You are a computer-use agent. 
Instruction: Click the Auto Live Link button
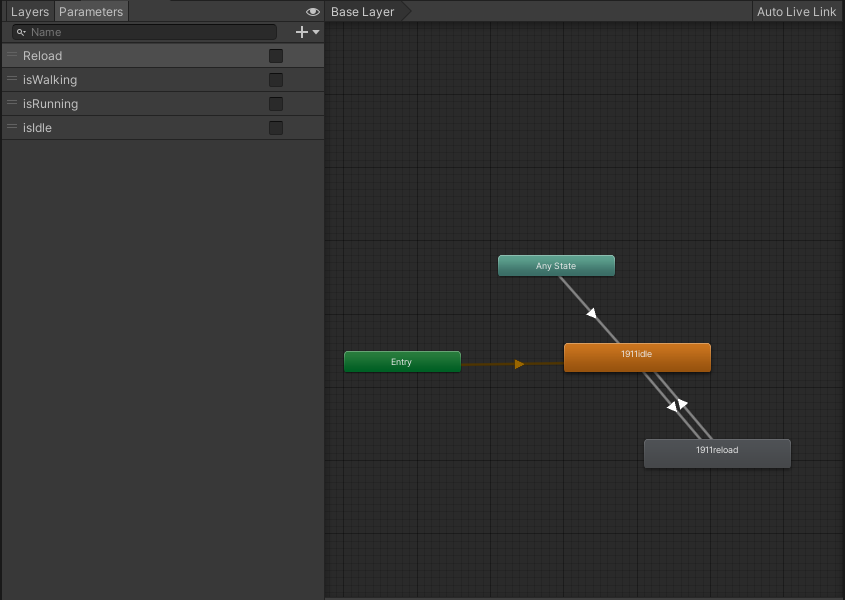point(795,11)
